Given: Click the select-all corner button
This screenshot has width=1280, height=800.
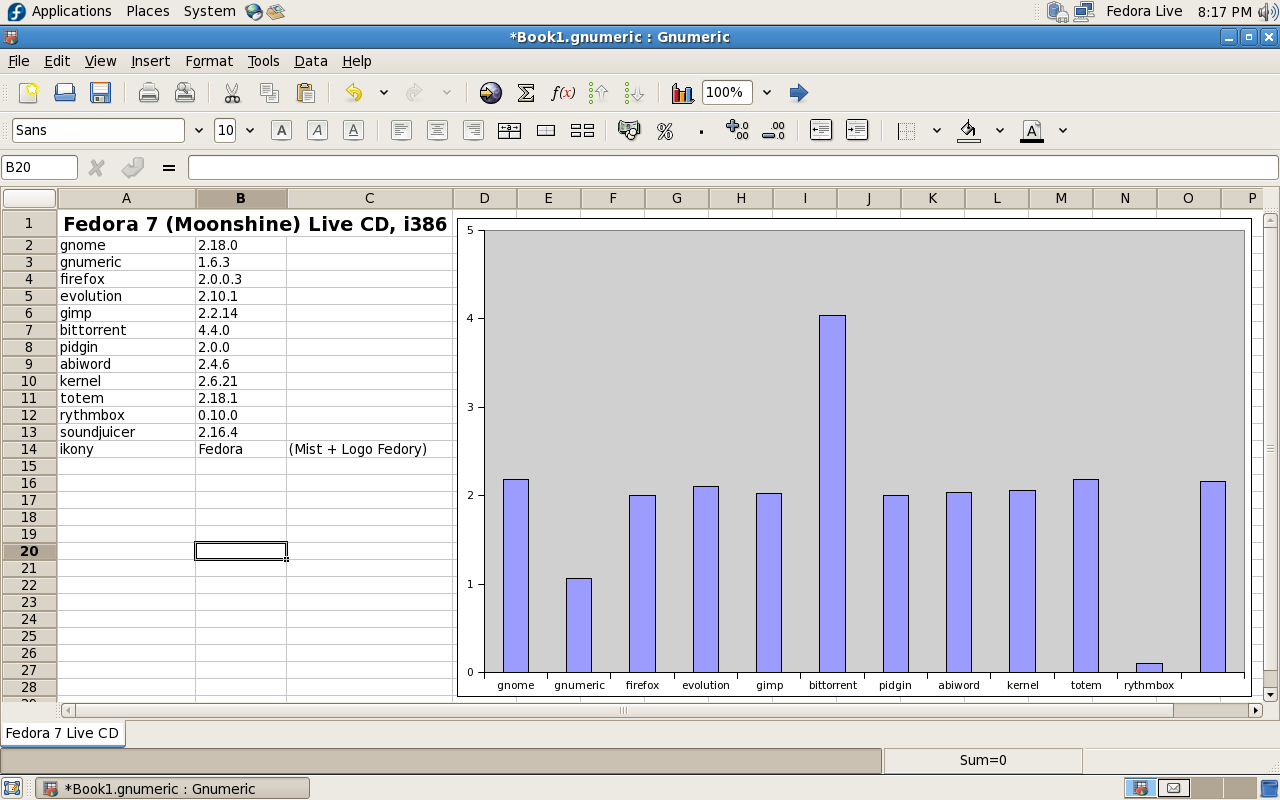Looking at the screenshot, I should [x=29, y=198].
